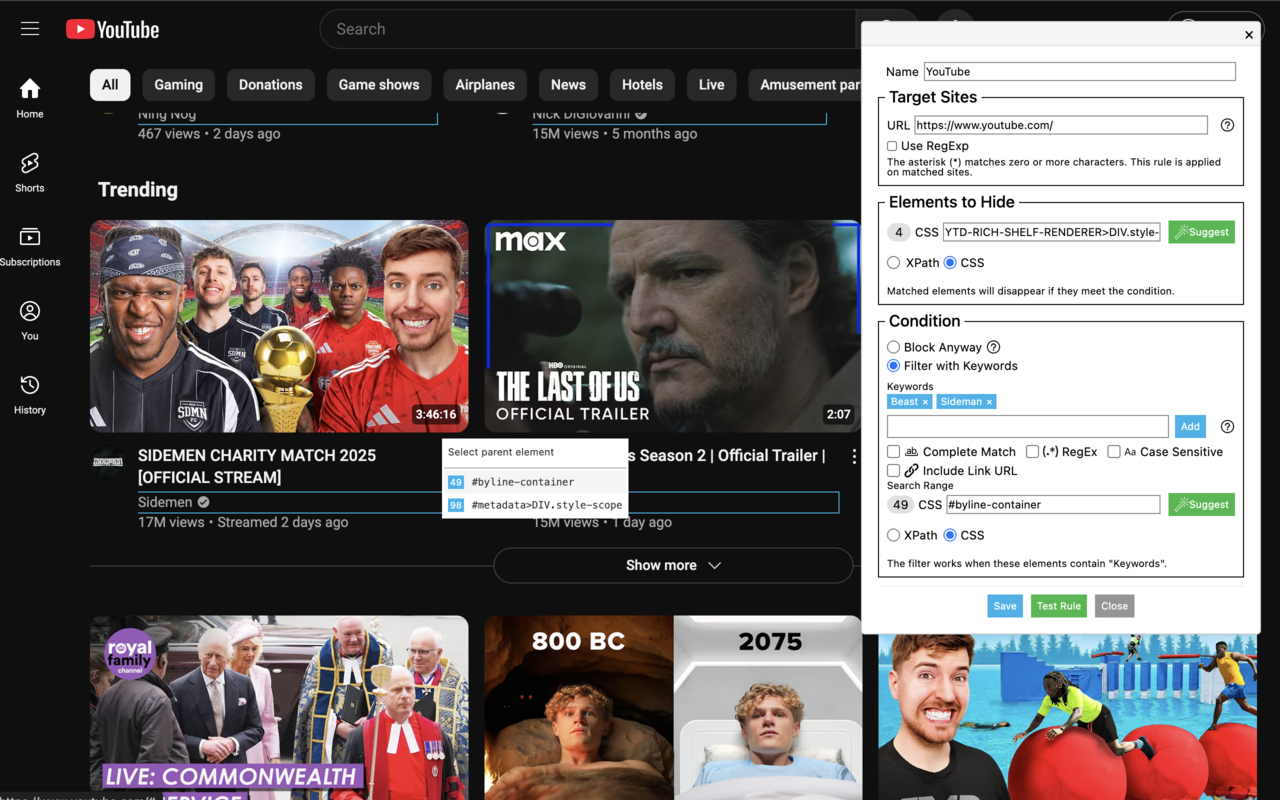Choose #byline-container as parent element

tap(535, 482)
